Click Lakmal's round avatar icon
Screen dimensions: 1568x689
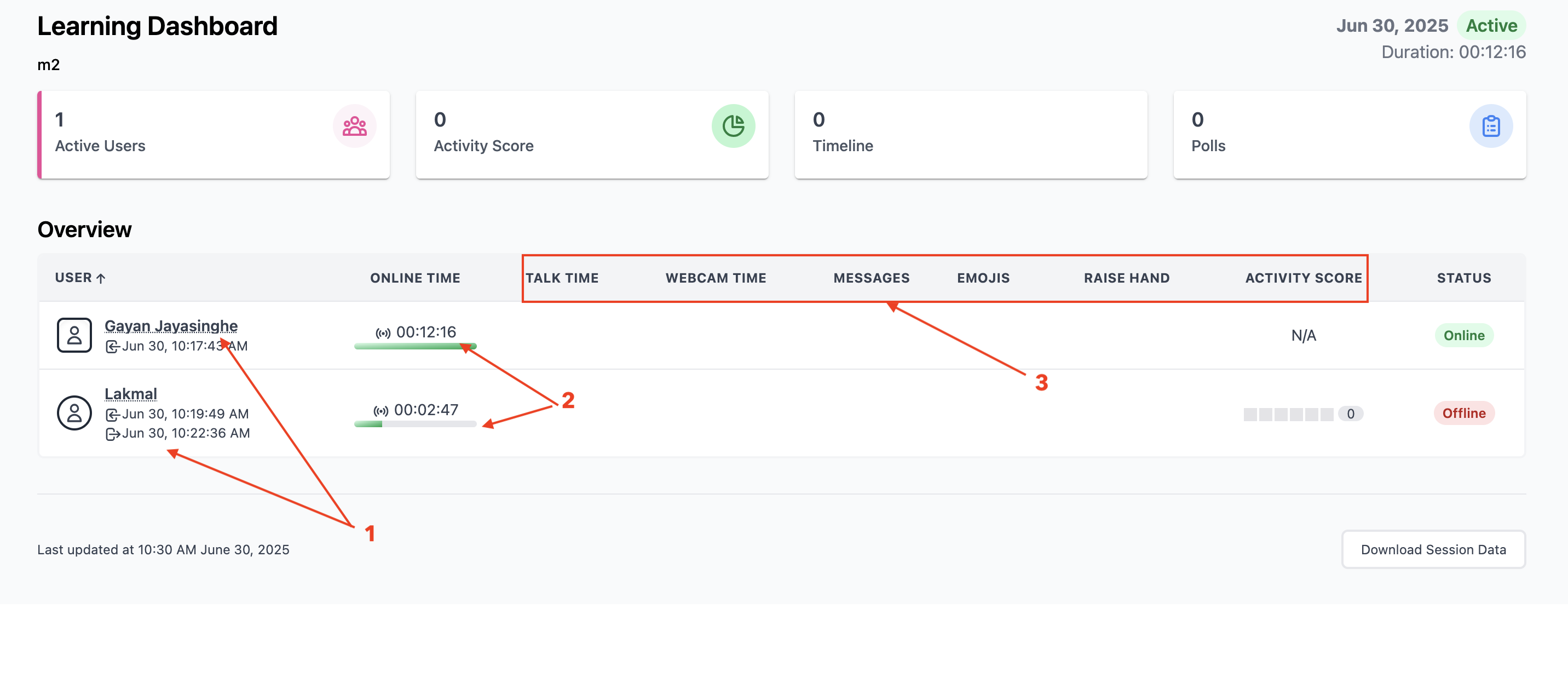click(74, 413)
